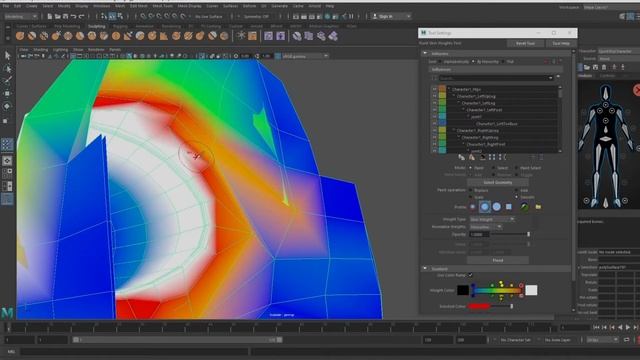Screen dimensions: 640x360
Task: Toggle the Use Color Ramp checkbox
Action: 471,275
